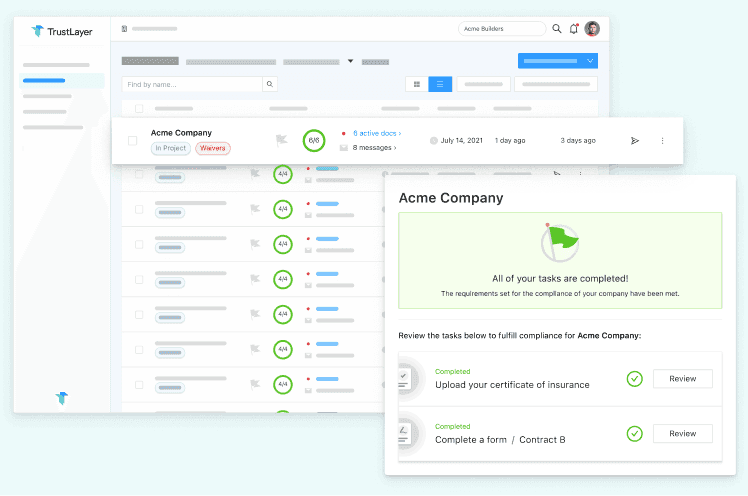This screenshot has width=748, height=496.
Task: Click search button beside Find by name
Action: coord(270,84)
